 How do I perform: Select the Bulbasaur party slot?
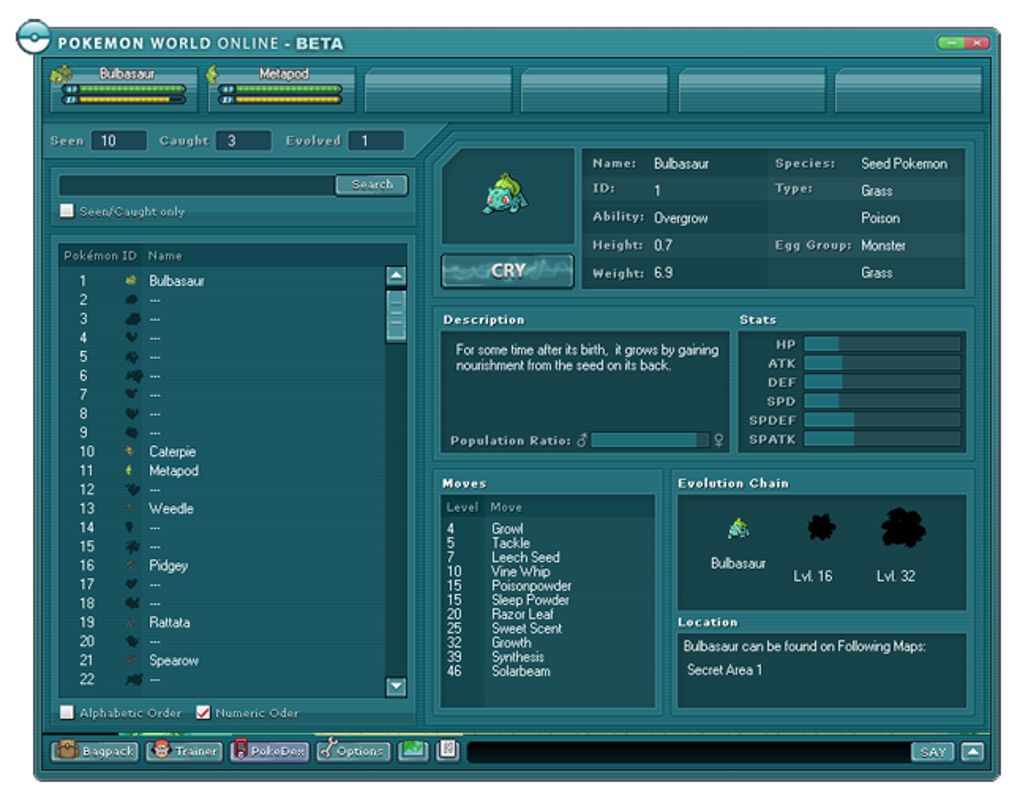[x=124, y=88]
